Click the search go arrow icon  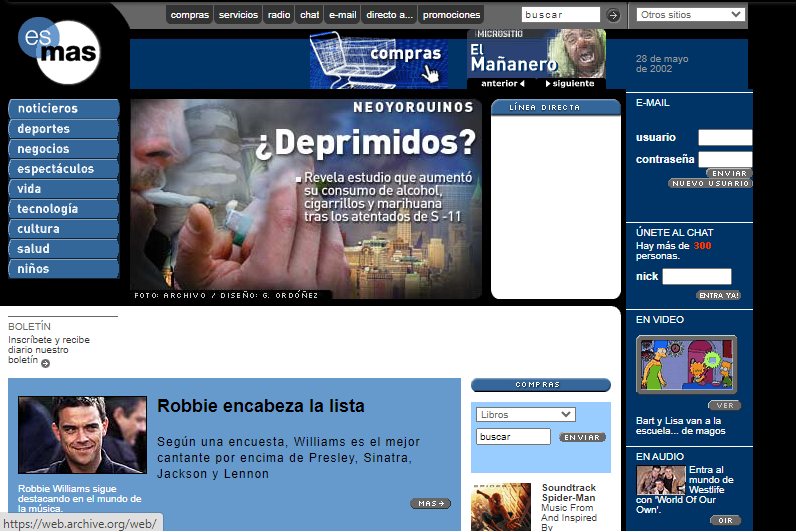[x=613, y=15]
